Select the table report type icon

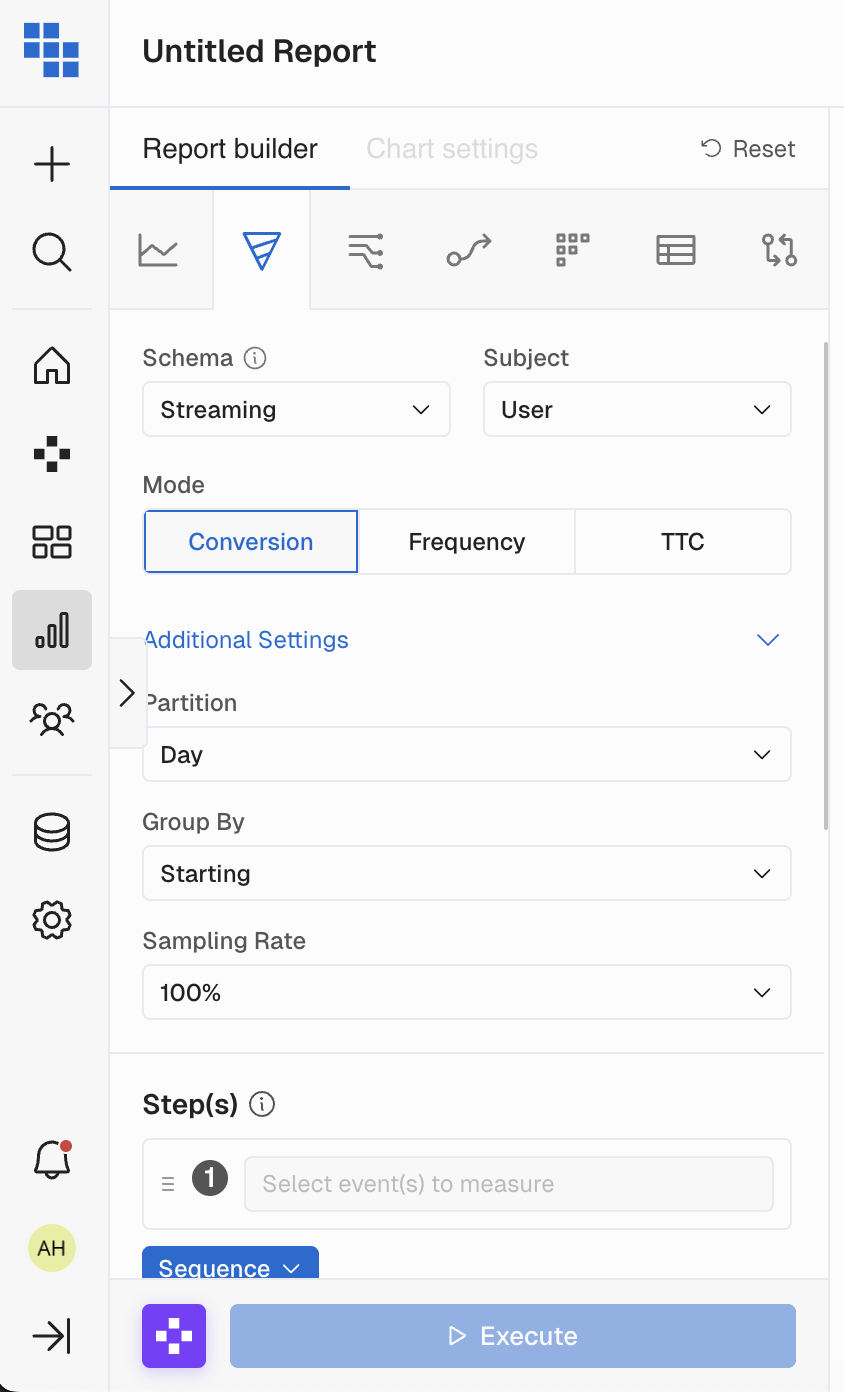pos(676,249)
